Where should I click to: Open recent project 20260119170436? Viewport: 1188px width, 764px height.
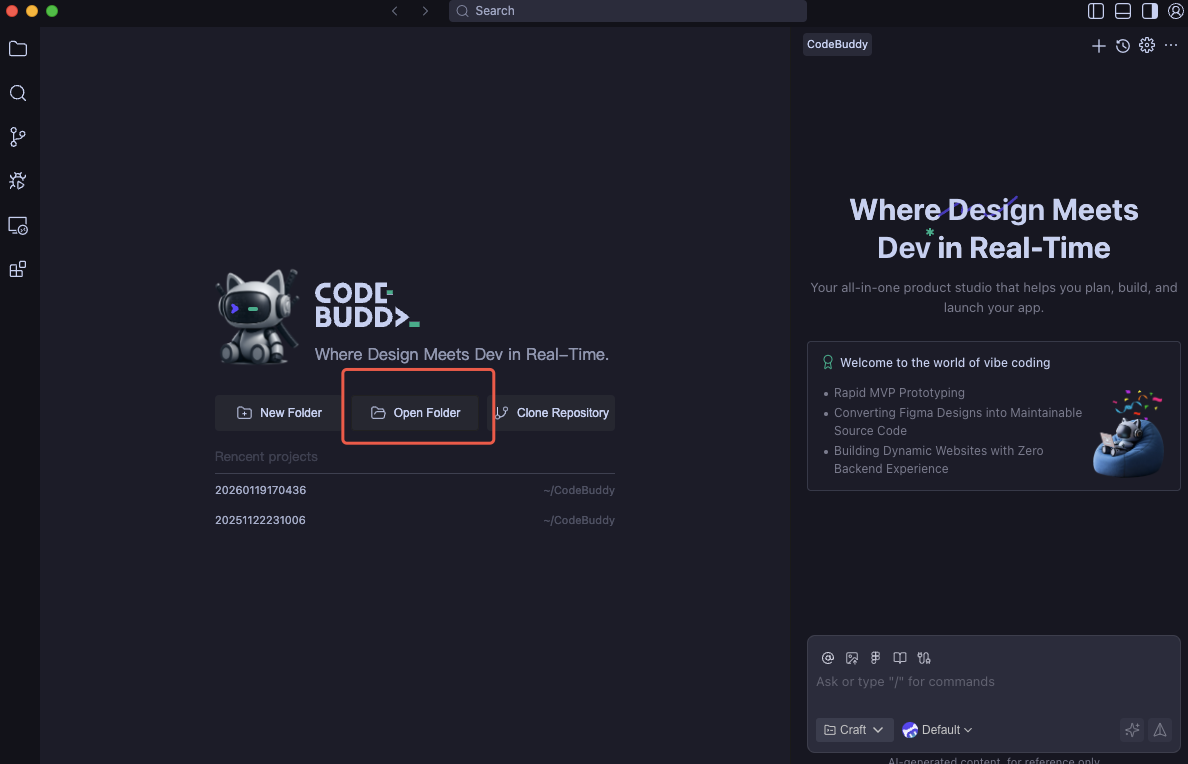(260, 490)
